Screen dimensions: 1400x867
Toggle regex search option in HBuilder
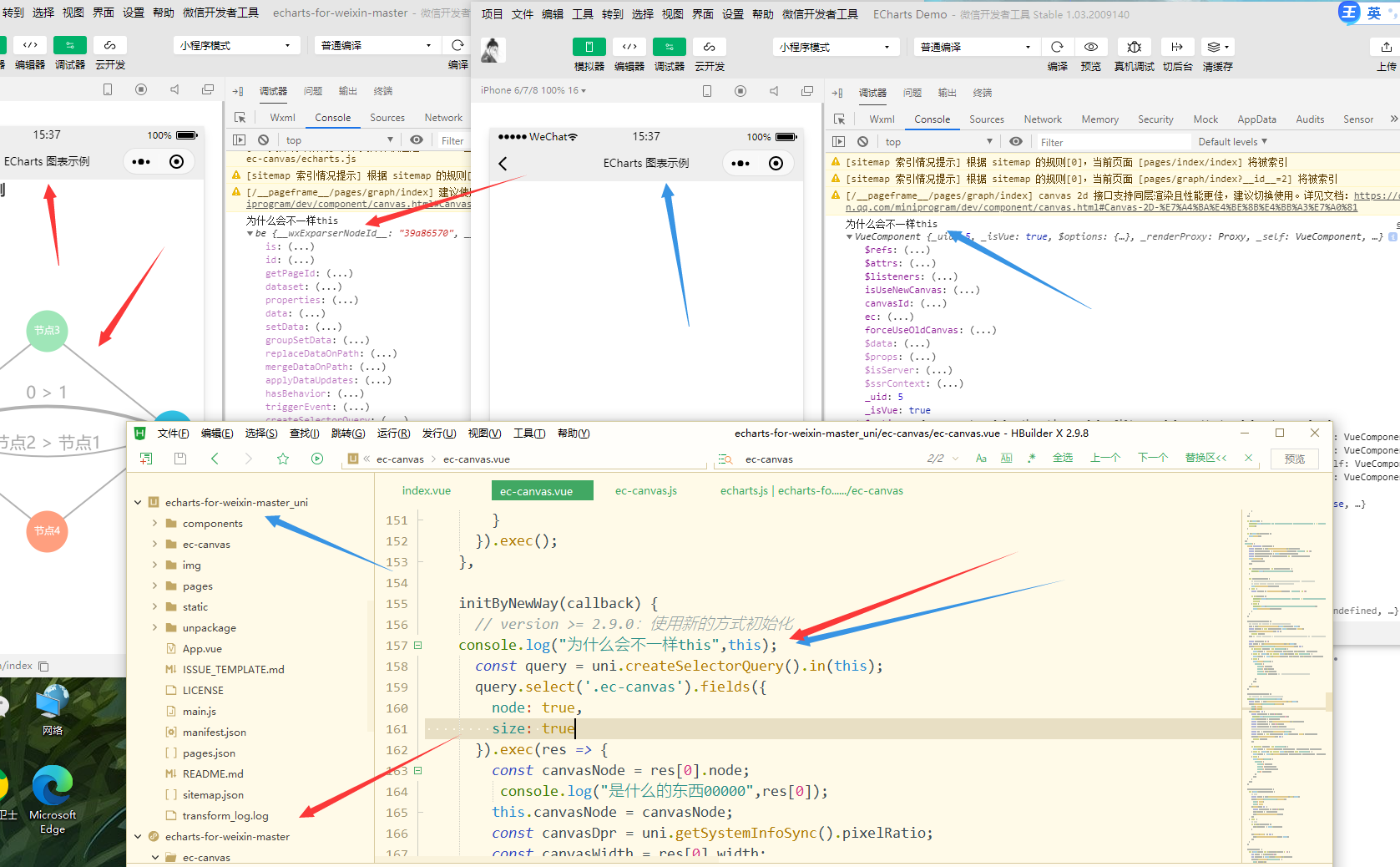tap(1032, 459)
